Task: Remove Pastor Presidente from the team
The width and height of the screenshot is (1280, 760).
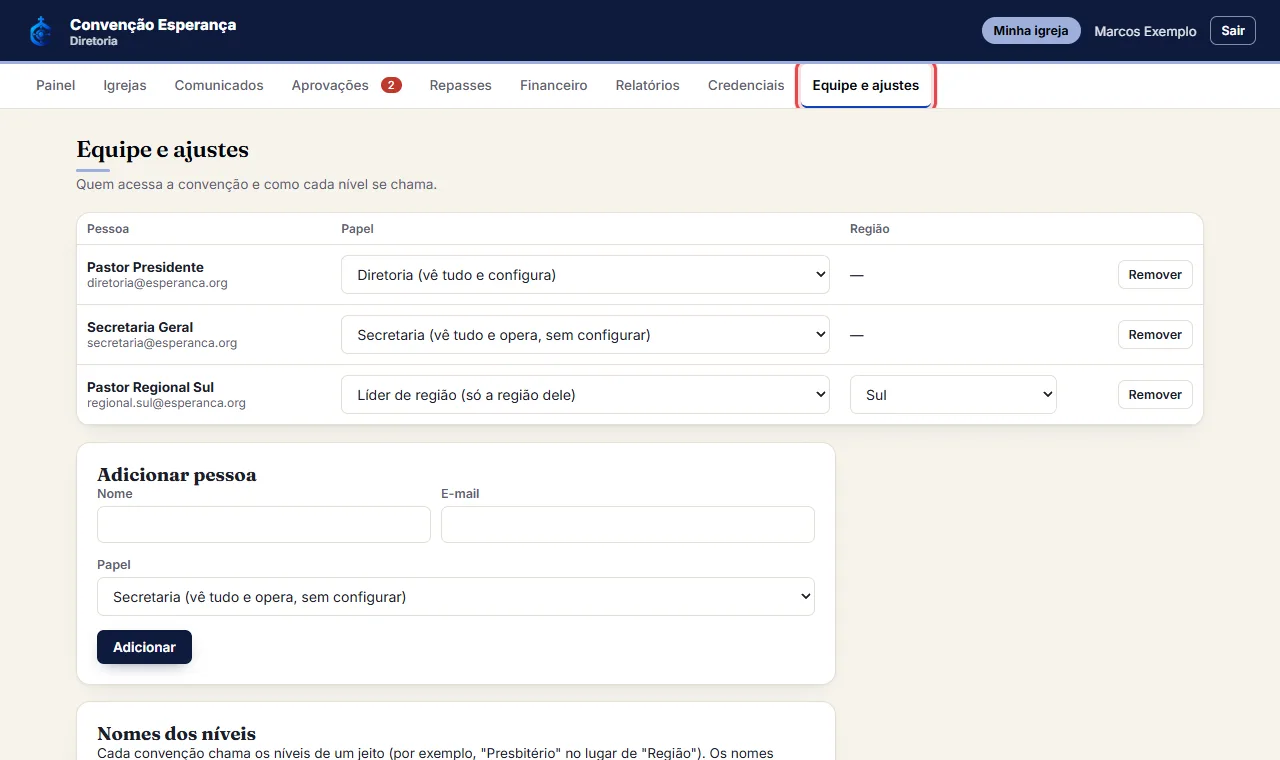Action: (x=1155, y=274)
